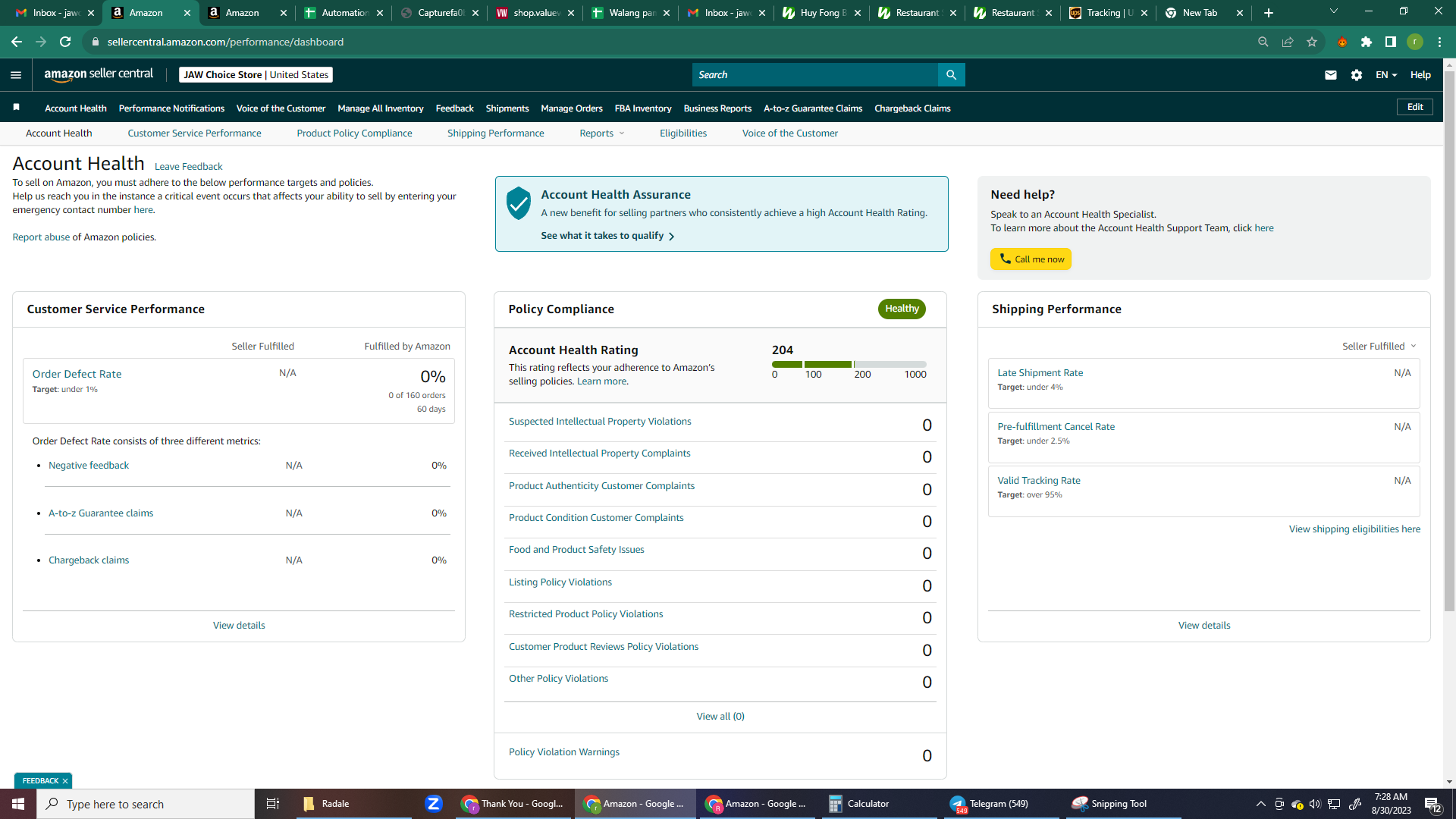This screenshot has height=819, width=1456.
Task: Open the hamburger navigation menu
Action: (16, 74)
